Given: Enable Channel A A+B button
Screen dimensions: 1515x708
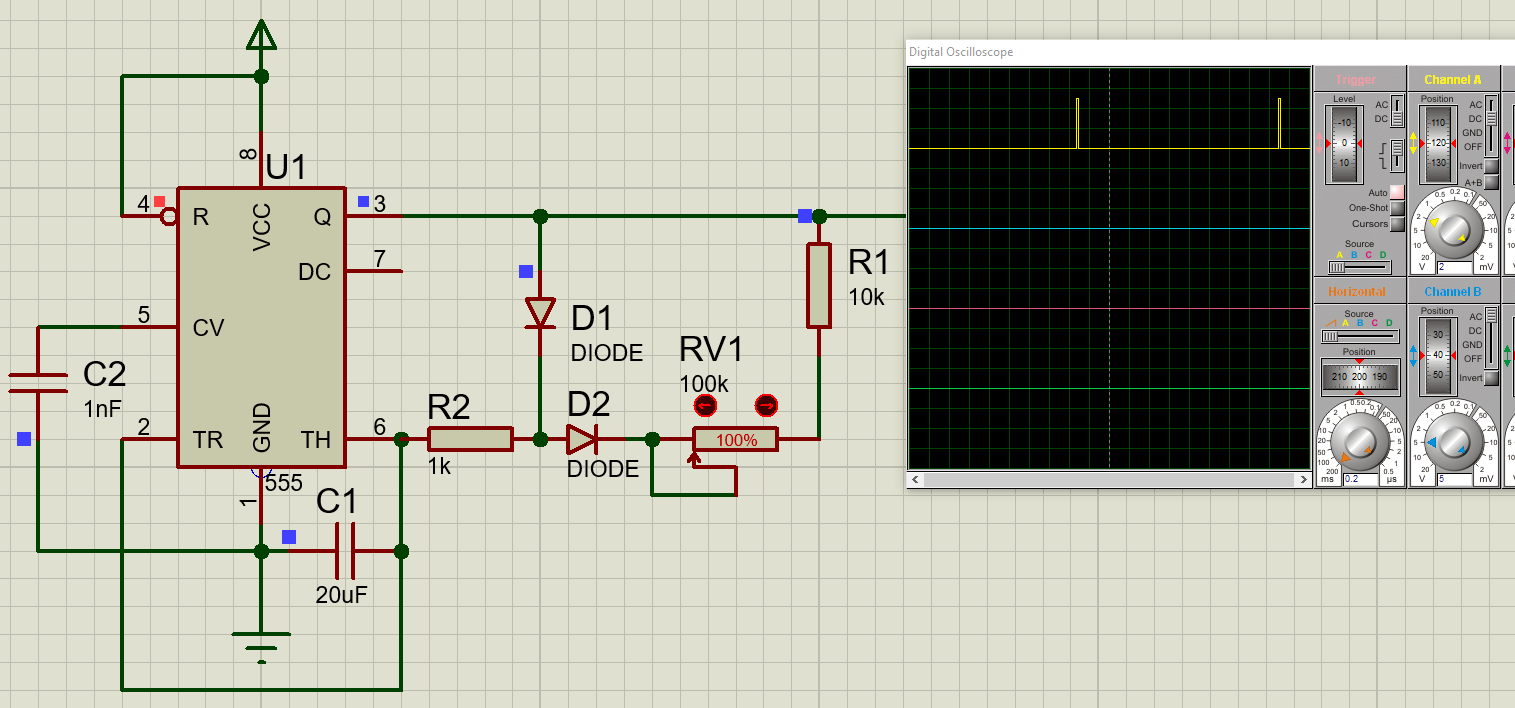Looking at the screenshot, I should (1491, 182).
